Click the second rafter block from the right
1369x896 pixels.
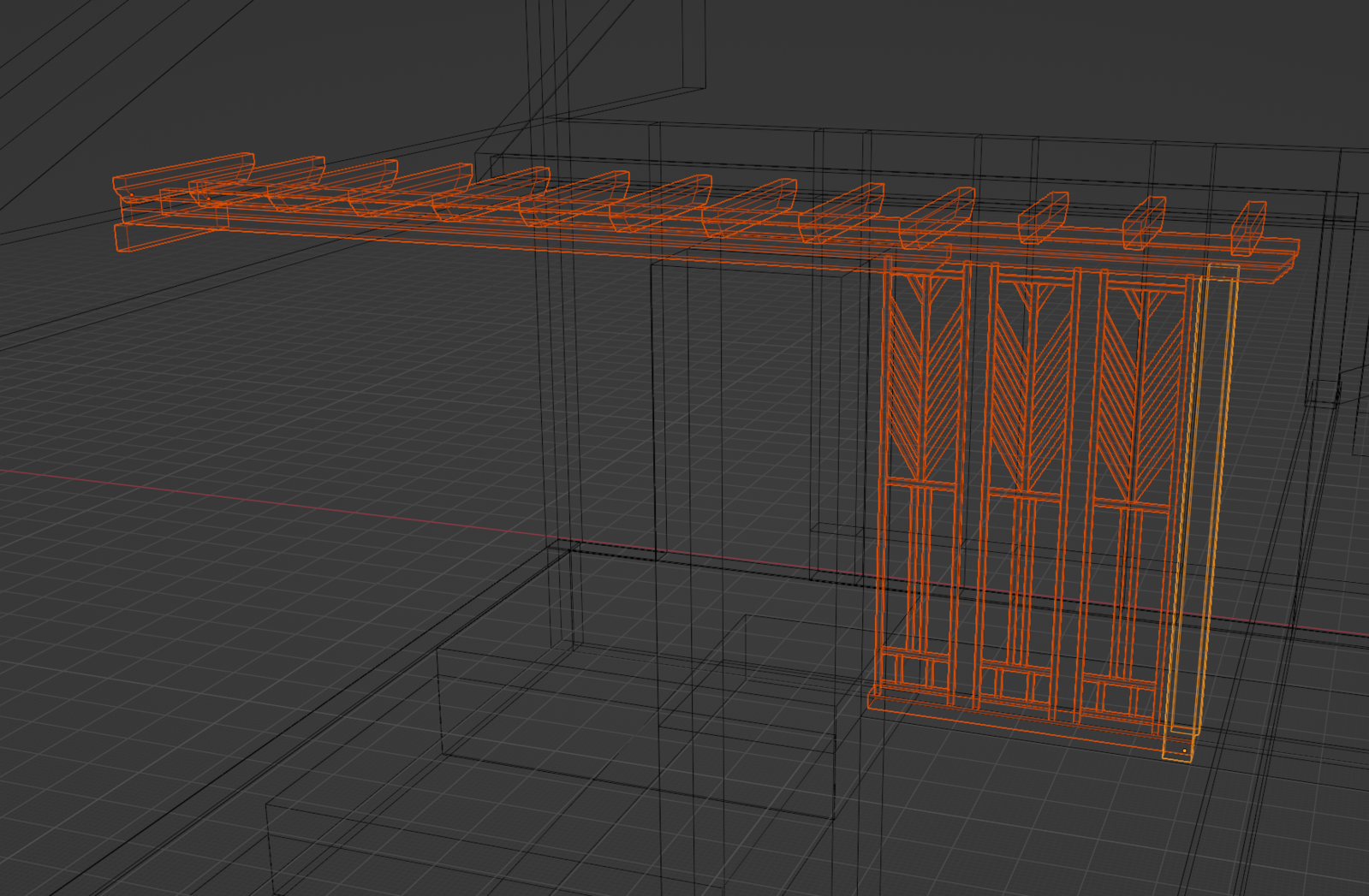click(1144, 223)
